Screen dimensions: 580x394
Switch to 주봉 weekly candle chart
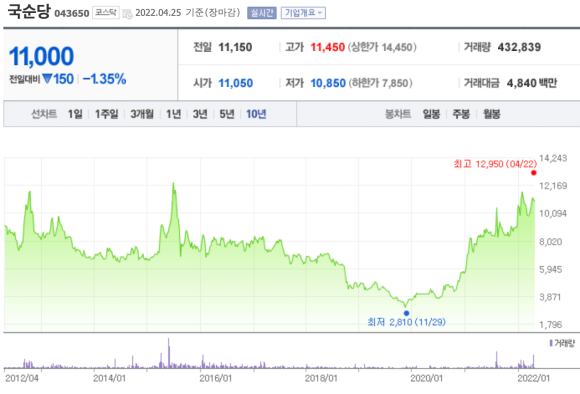(461, 114)
